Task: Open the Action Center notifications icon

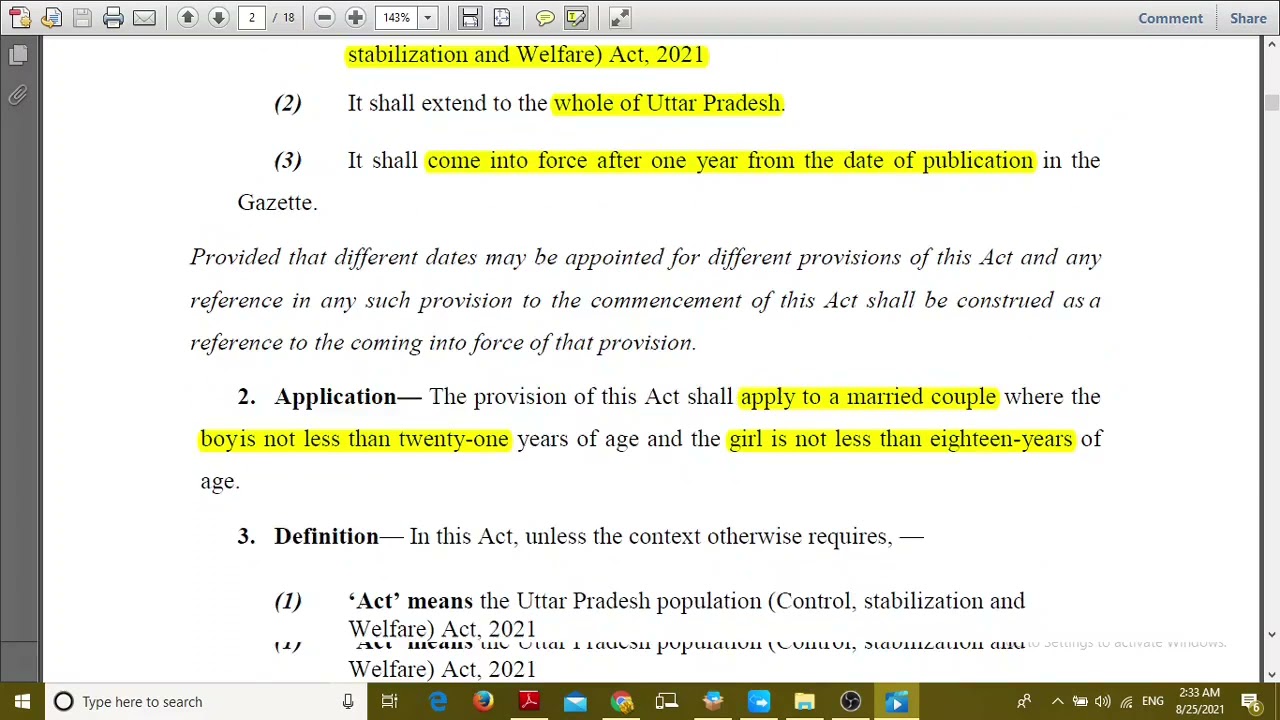Action: tap(1250, 701)
